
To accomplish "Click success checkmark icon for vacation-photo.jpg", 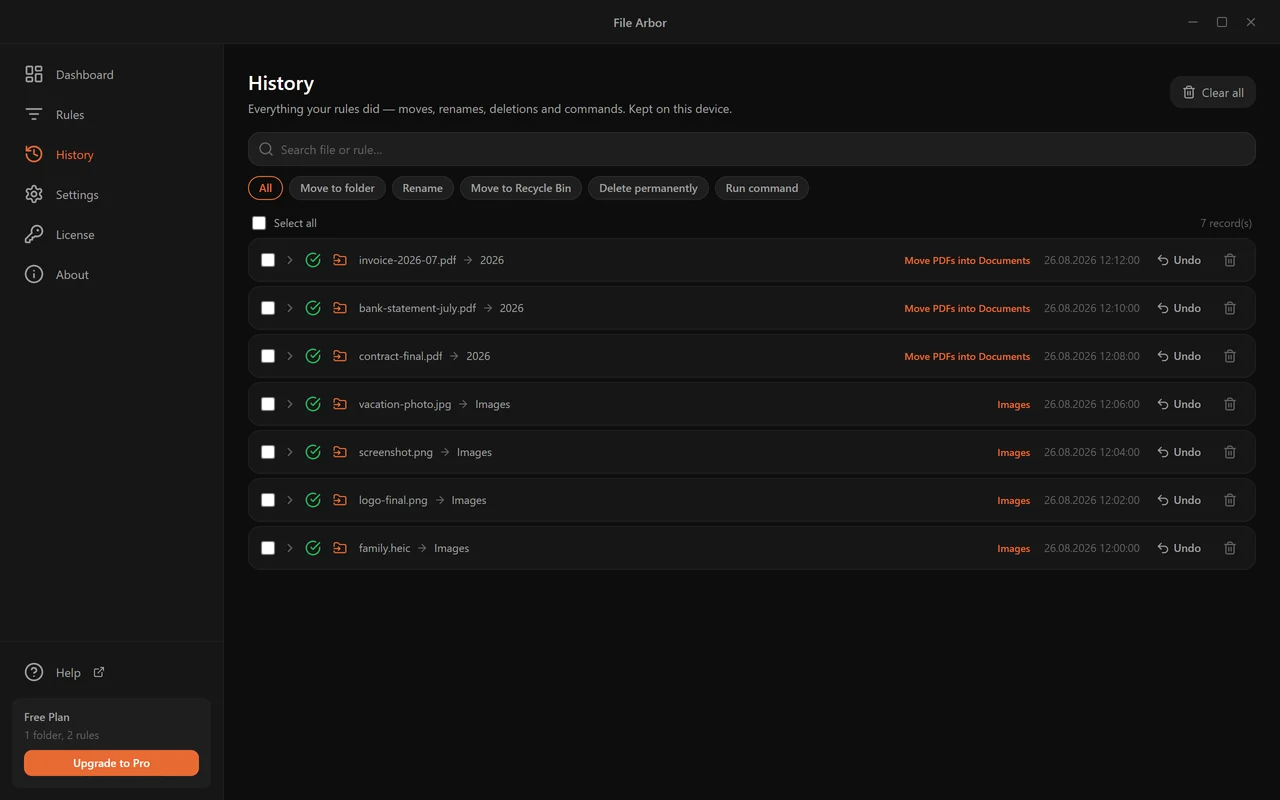I will click(313, 404).
